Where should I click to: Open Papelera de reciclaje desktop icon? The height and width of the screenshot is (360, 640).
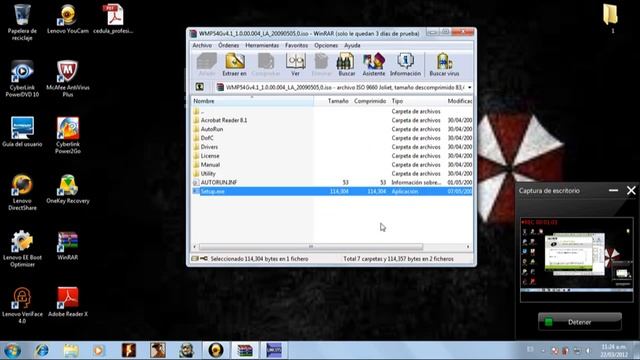click(x=22, y=22)
